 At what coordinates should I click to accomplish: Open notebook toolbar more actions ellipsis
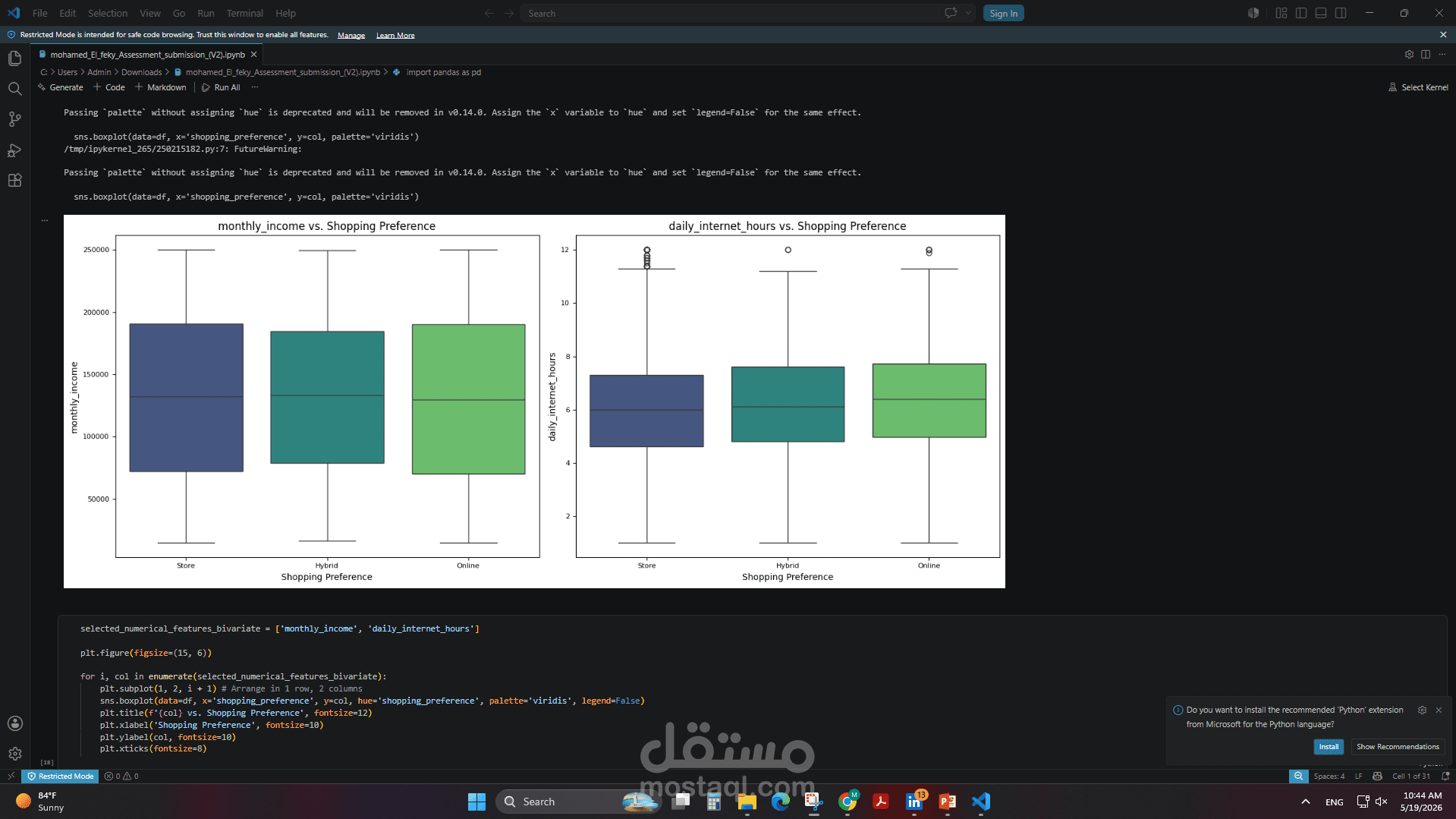coord(255,87)
